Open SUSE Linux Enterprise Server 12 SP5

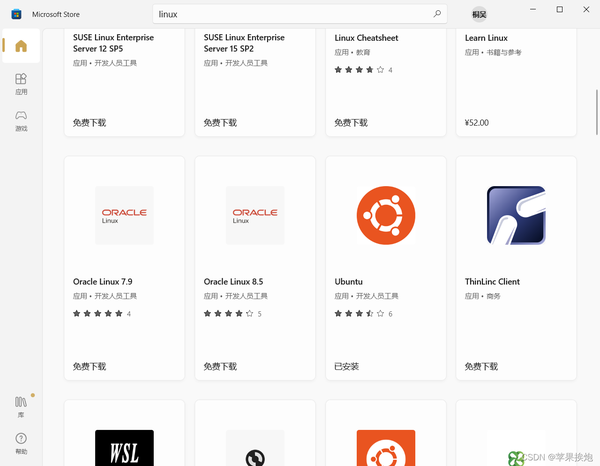click(124, 82)
